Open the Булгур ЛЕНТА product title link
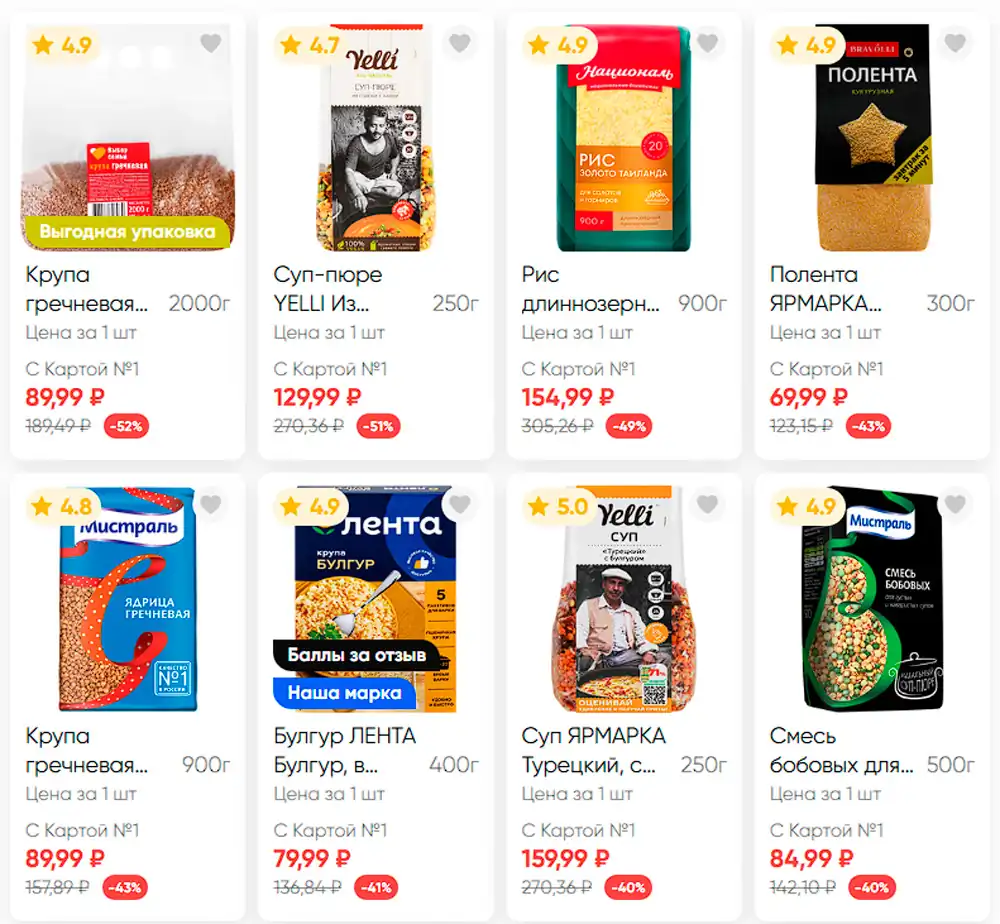The width and height of the screenshot is (1000, 924). 344,751
